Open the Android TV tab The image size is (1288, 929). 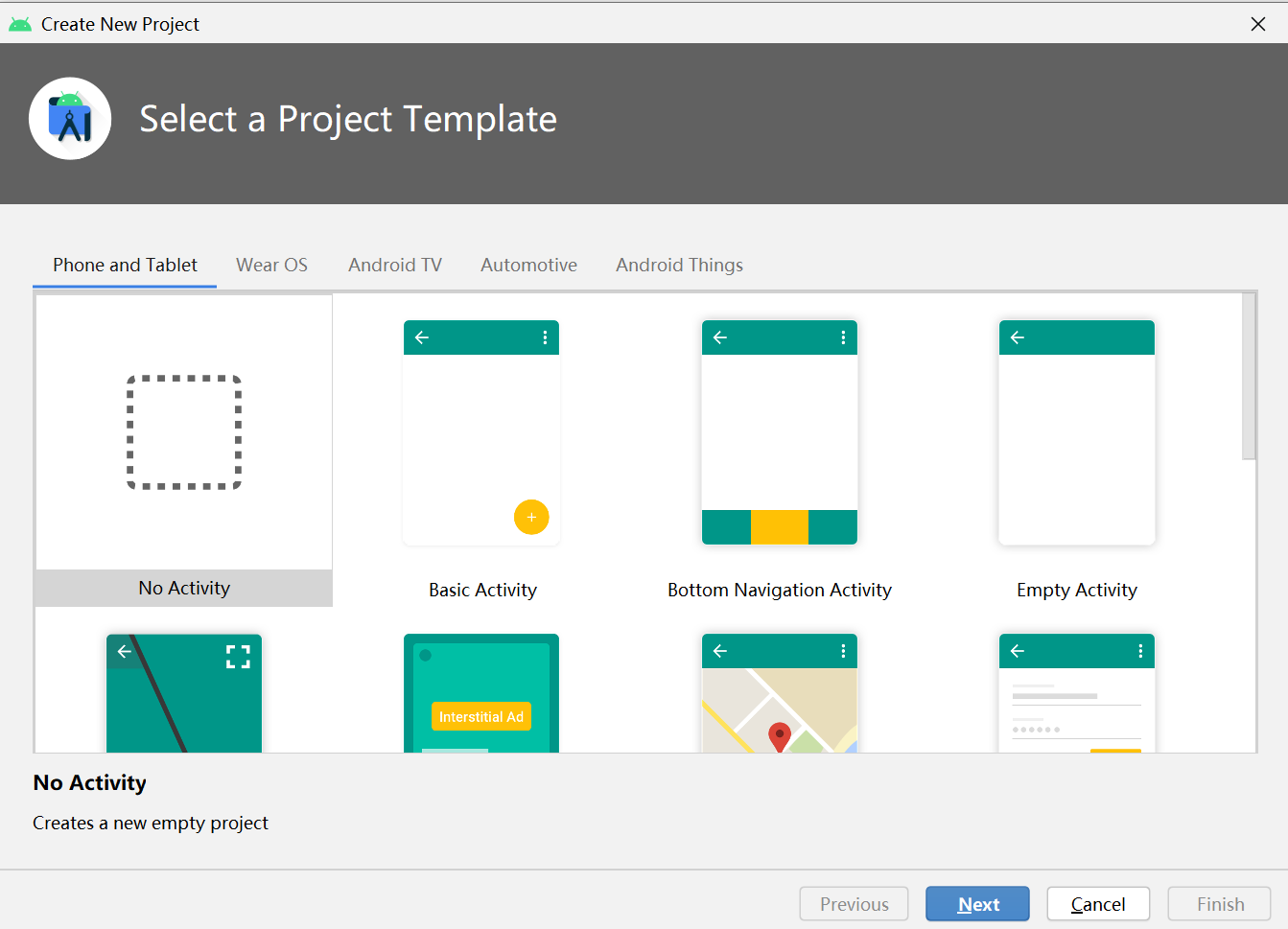coord(395,265)
